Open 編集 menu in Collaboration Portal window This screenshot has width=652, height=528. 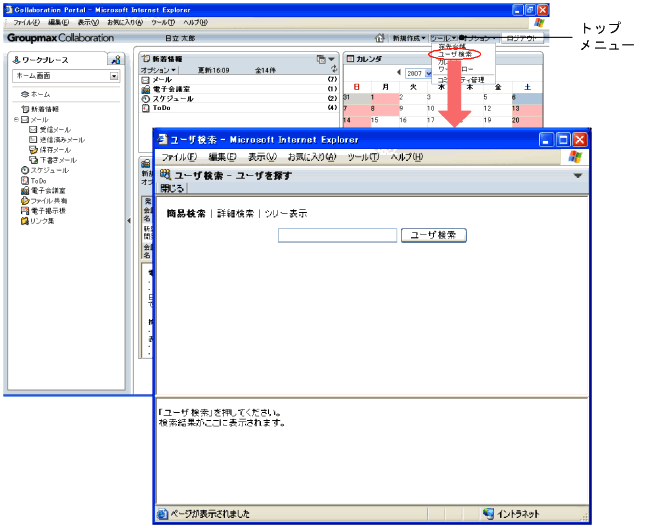(59, 22)
